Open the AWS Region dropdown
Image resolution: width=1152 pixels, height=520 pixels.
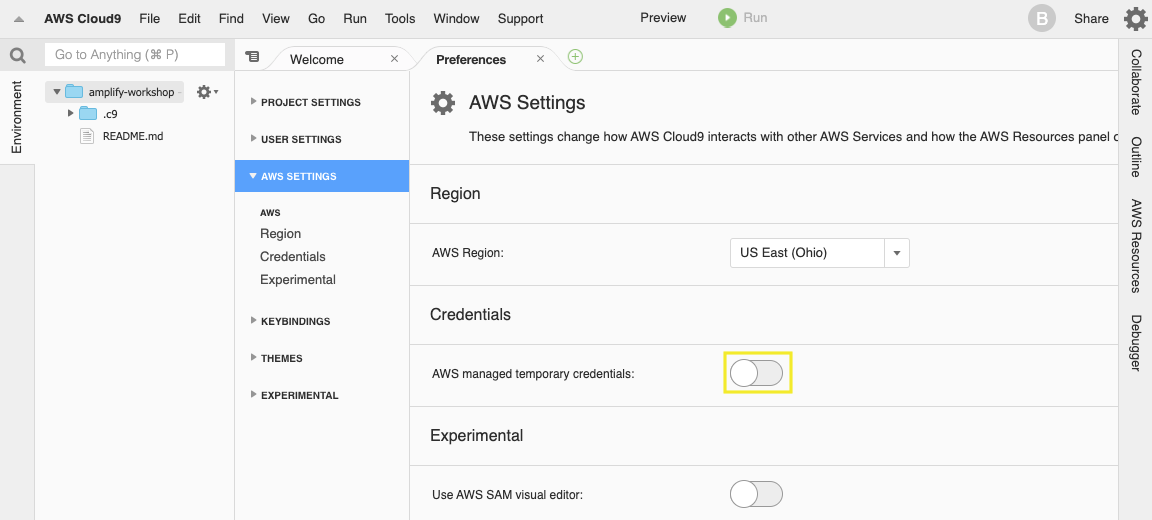pos(820,253)
